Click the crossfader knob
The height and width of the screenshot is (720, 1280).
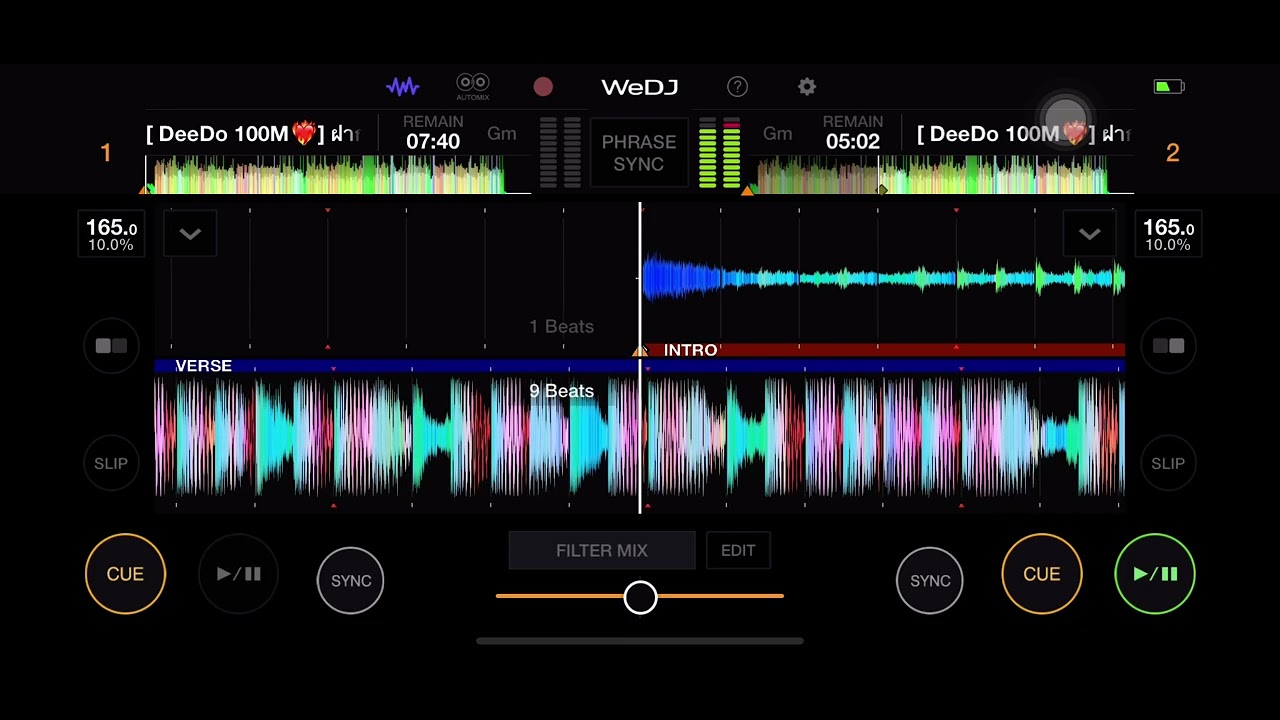pos(640,597)
